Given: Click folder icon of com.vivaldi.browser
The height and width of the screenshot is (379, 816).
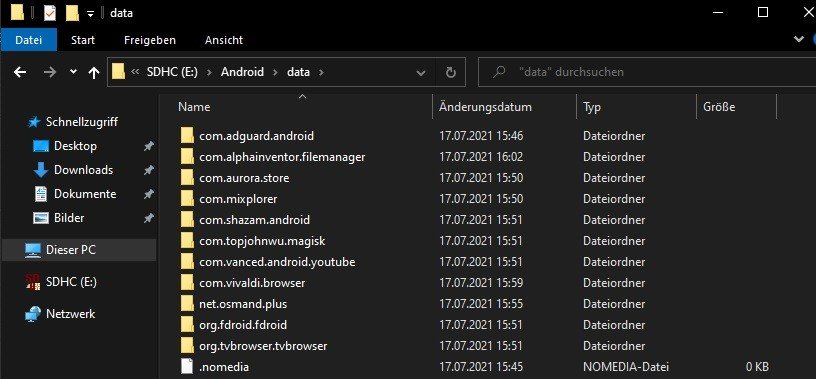Looking at the screenshot, I should [x=187, y=283].
